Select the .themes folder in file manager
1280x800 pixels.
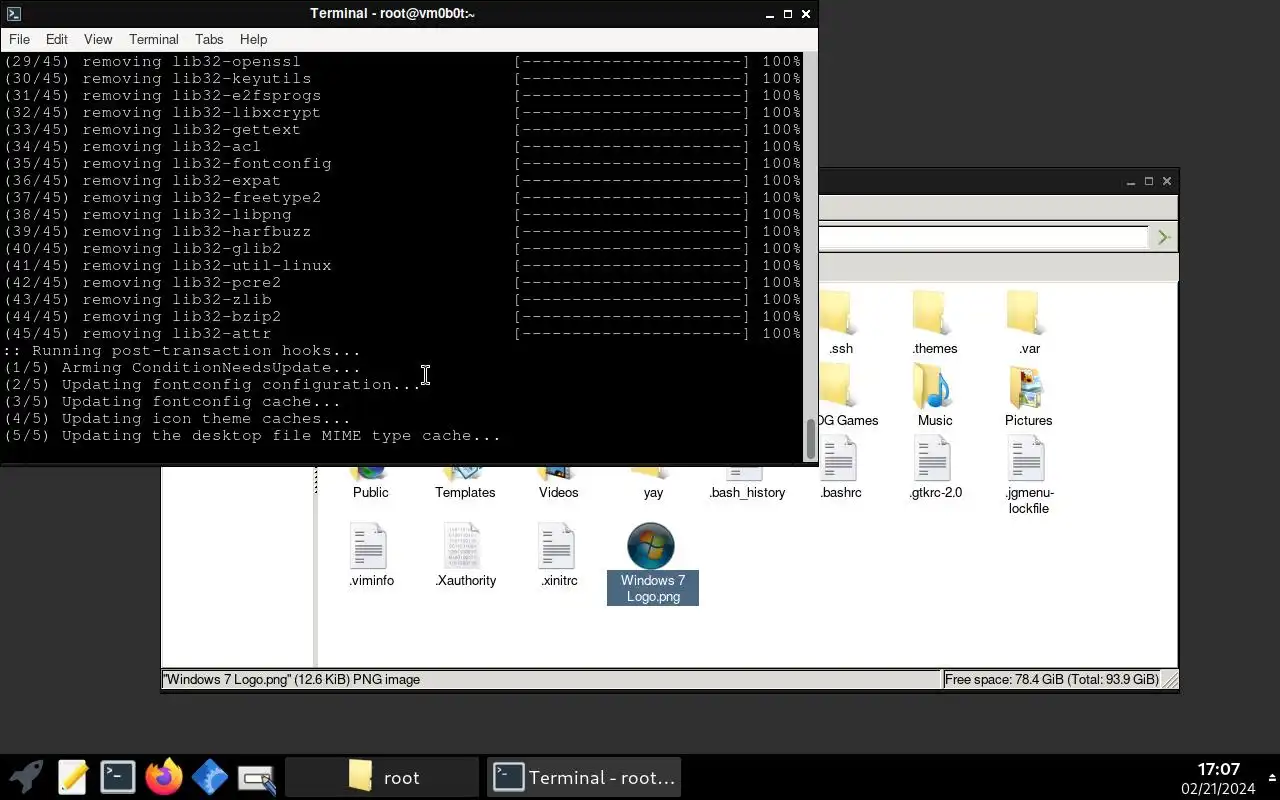(x=935, y=323)
